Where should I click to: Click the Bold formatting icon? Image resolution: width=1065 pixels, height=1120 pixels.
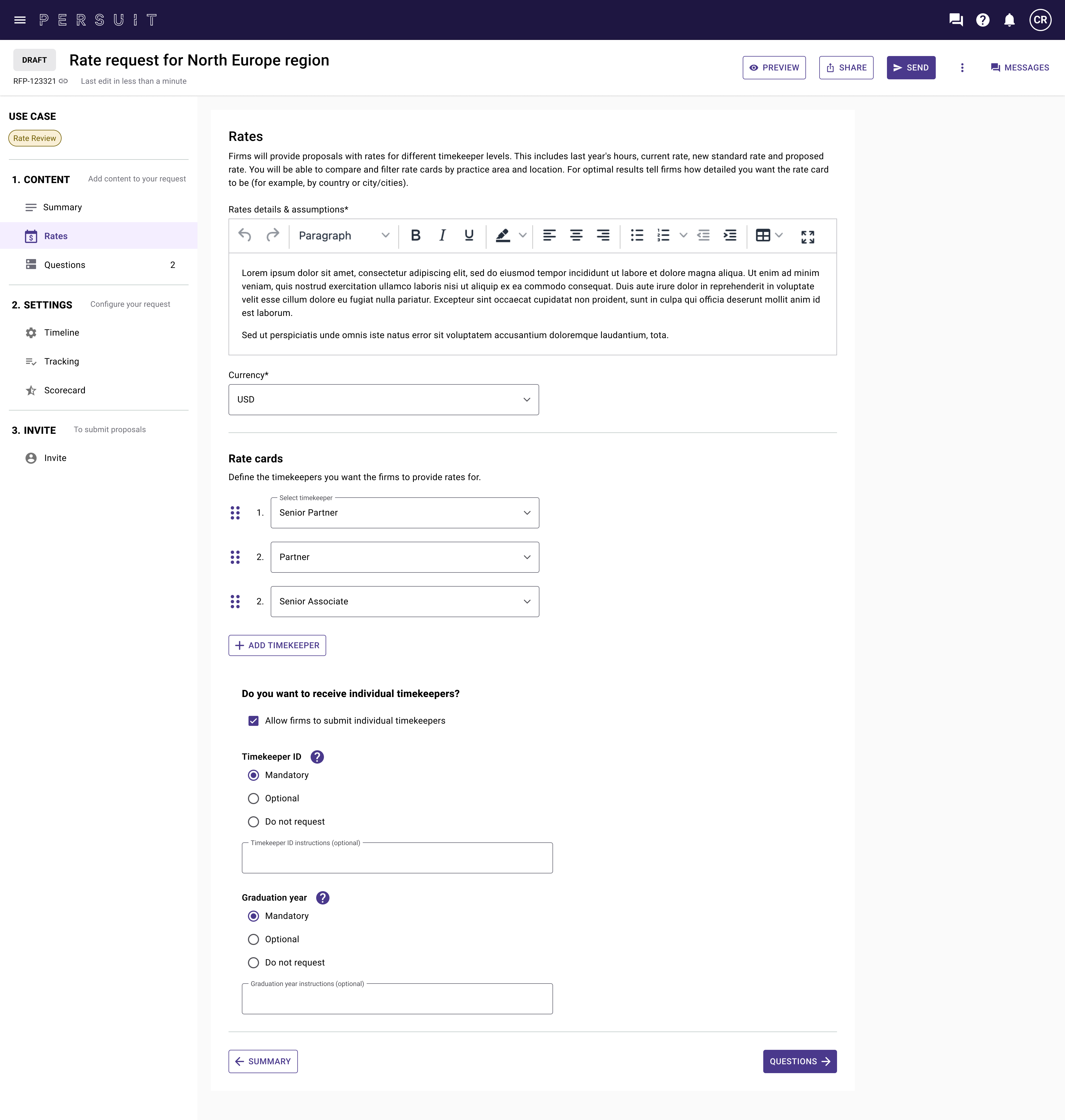coord(415,235)
